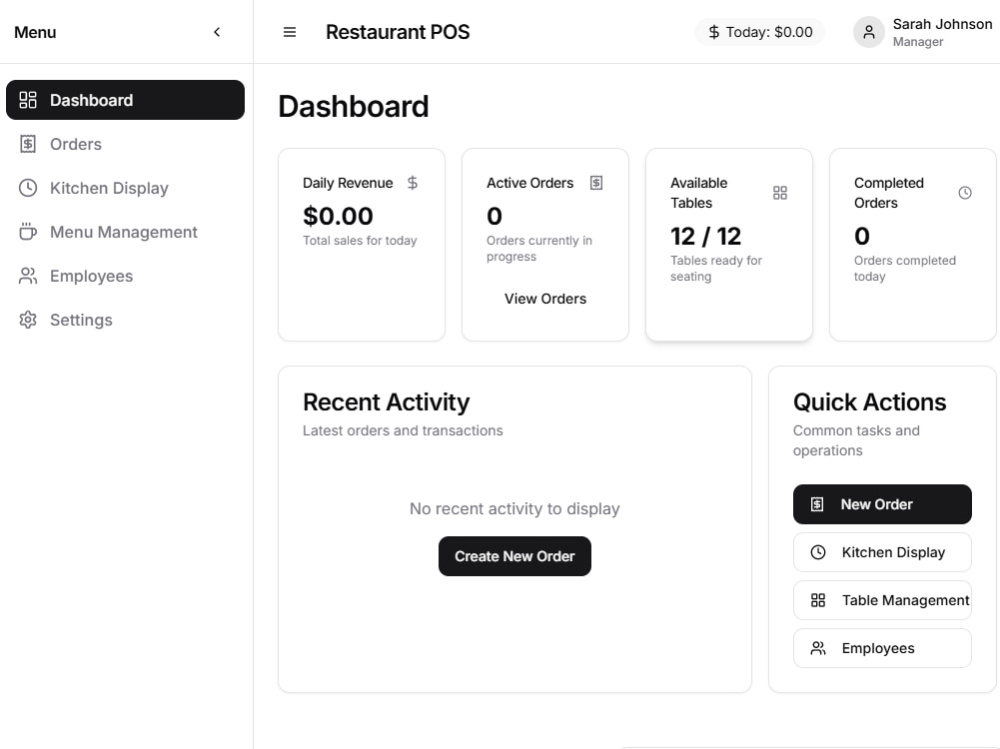Click the Today: $0.00 revenue badge

click(x=760, y=32)
